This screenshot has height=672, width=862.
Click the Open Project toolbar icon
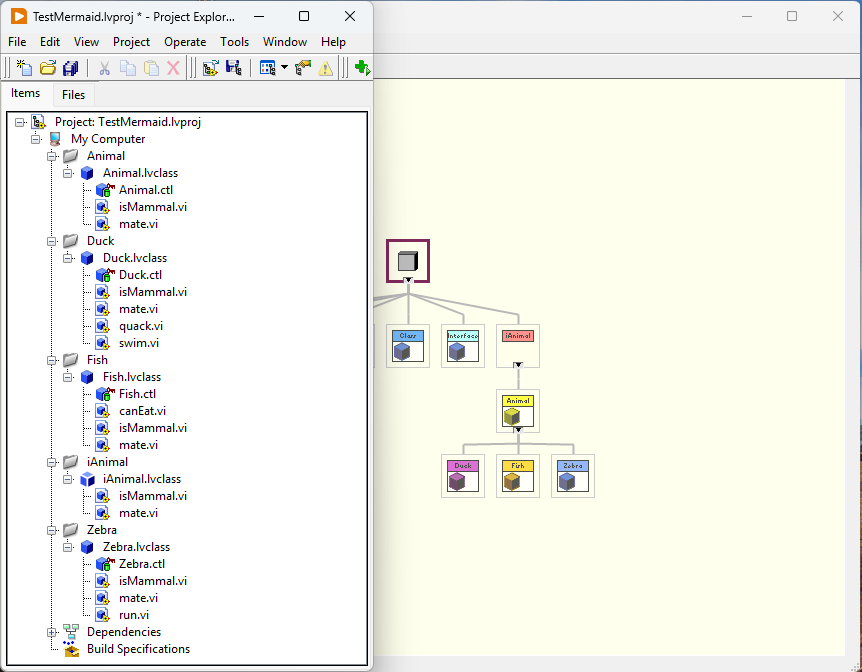(211, 68)
